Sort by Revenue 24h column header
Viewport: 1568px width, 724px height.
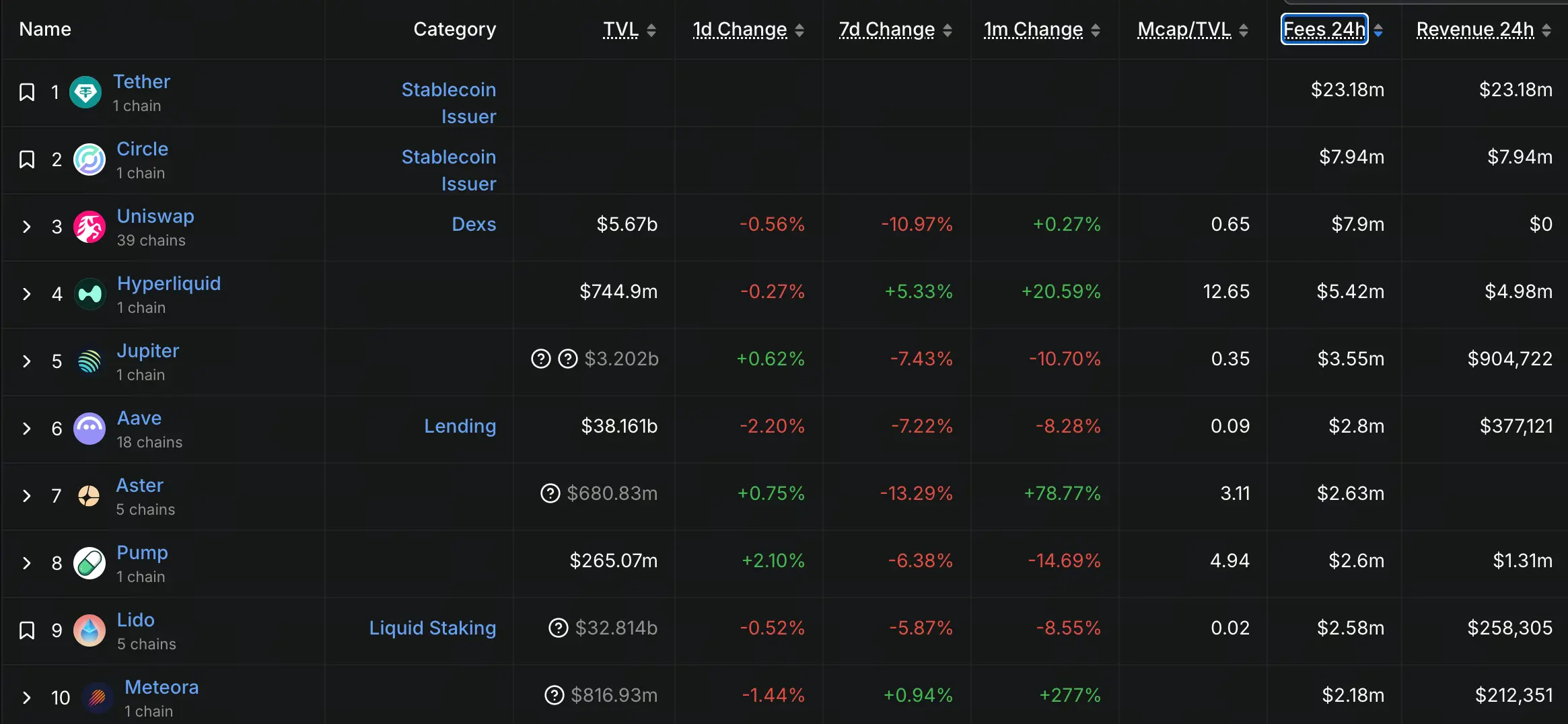pos(1475,30)
